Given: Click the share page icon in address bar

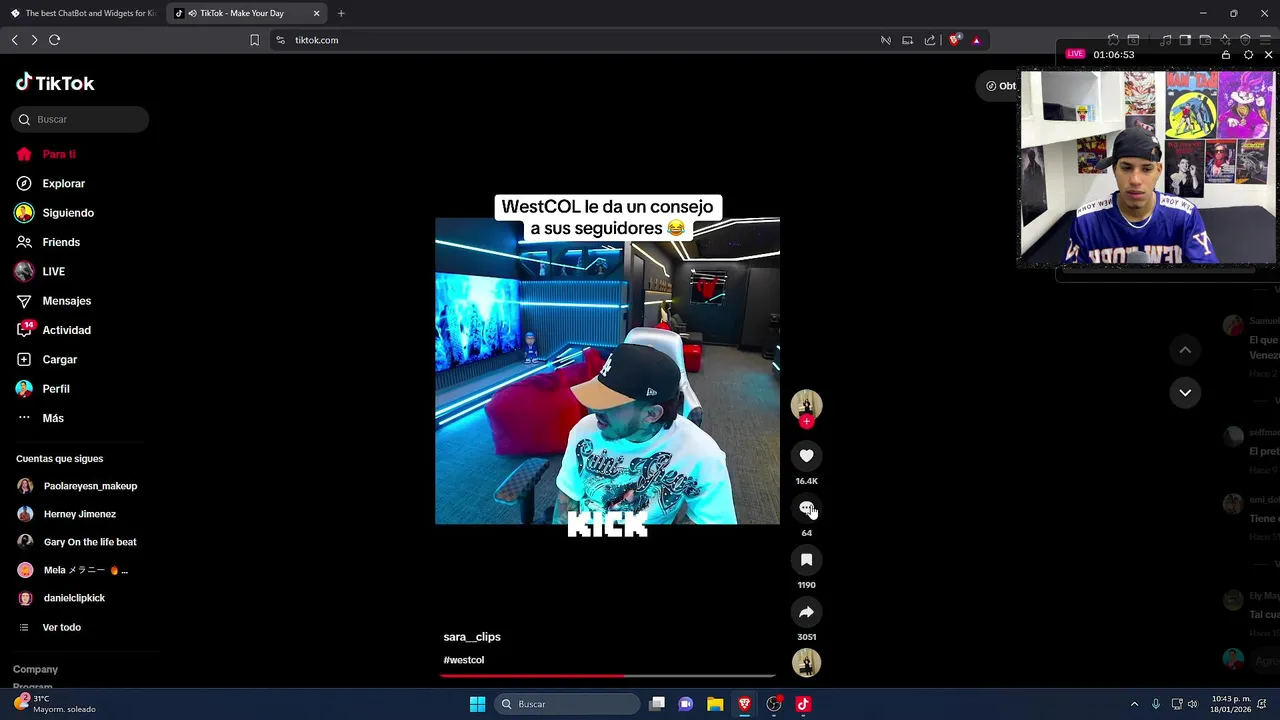Looking at the screenshot, I should click(x=930, y=40).
